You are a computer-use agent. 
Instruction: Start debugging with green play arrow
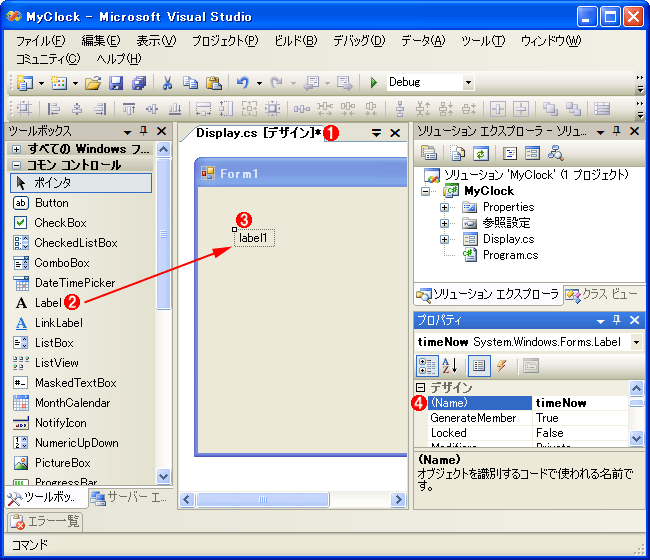(374, 82)
